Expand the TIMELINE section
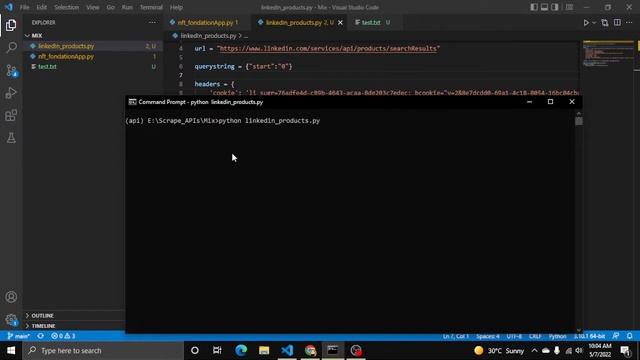The image size is (640, 360). point(73,326)
